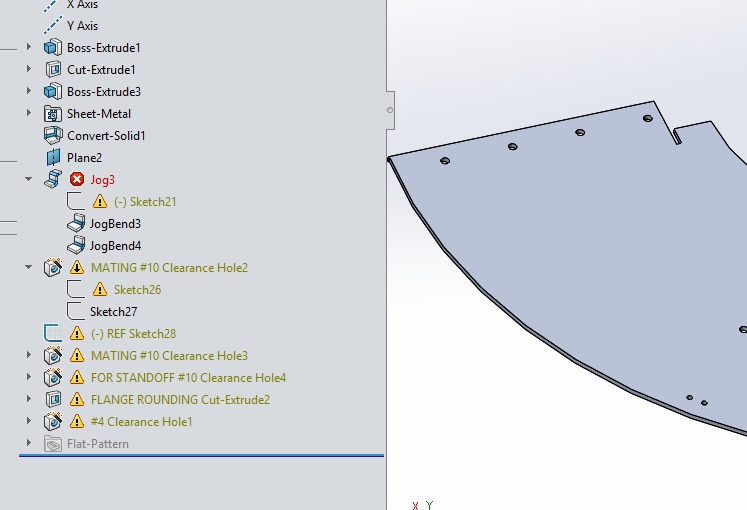Click the JogBend4 bend icon
This screenshot has width=747, height=510.
coord(76,246)
